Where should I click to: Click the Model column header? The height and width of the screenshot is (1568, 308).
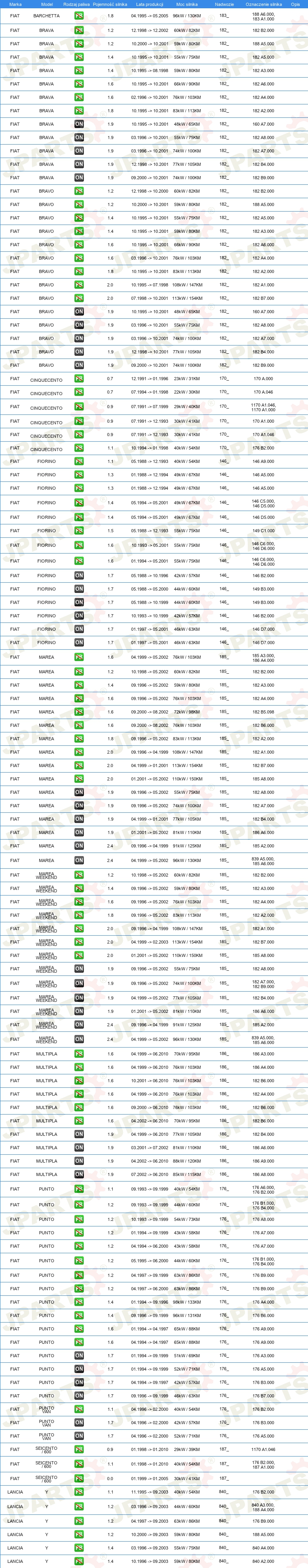coord(47,4)
